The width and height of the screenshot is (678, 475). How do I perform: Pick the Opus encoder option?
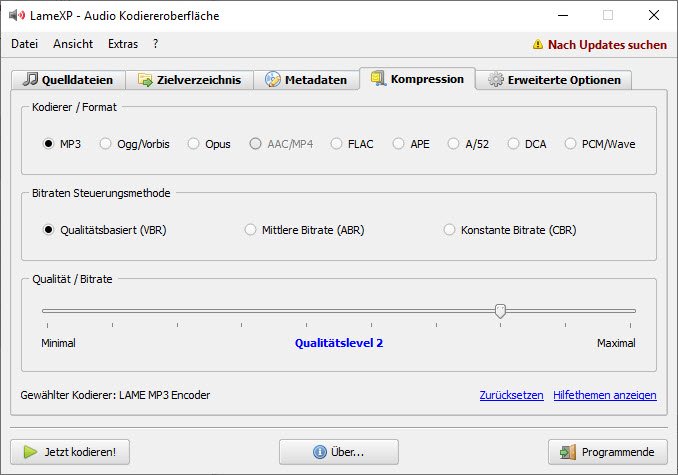coord(194,144)
